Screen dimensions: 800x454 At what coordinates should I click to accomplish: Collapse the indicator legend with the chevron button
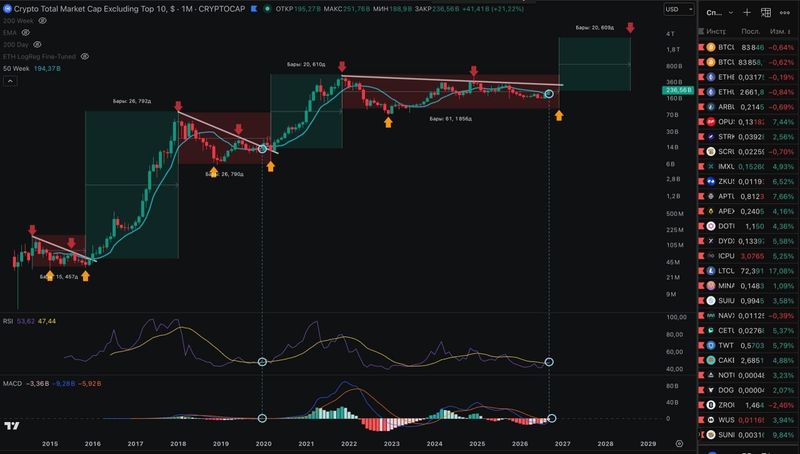(x=10, y=81)
